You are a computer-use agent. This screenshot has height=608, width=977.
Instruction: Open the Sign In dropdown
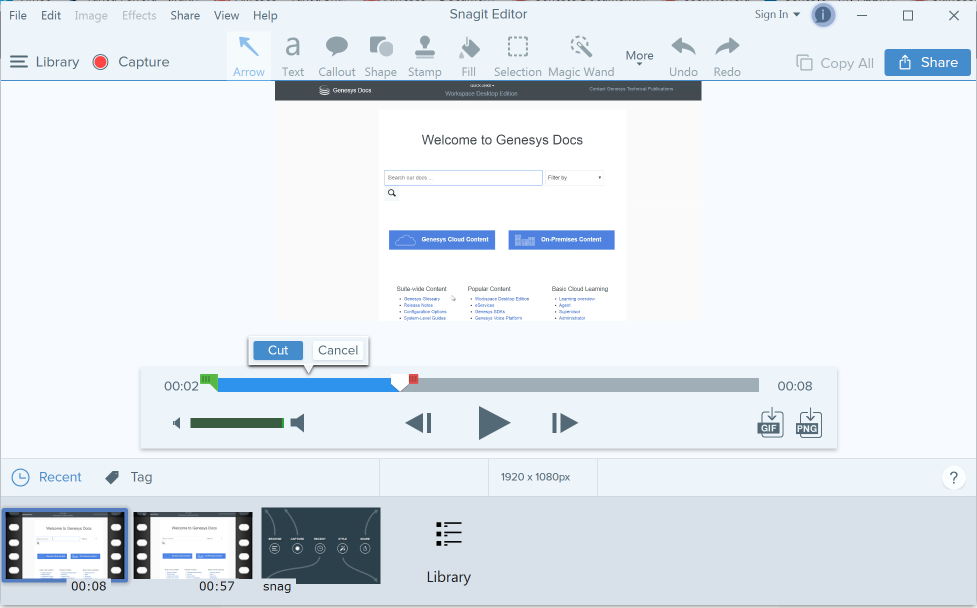[x=777, y=15]
